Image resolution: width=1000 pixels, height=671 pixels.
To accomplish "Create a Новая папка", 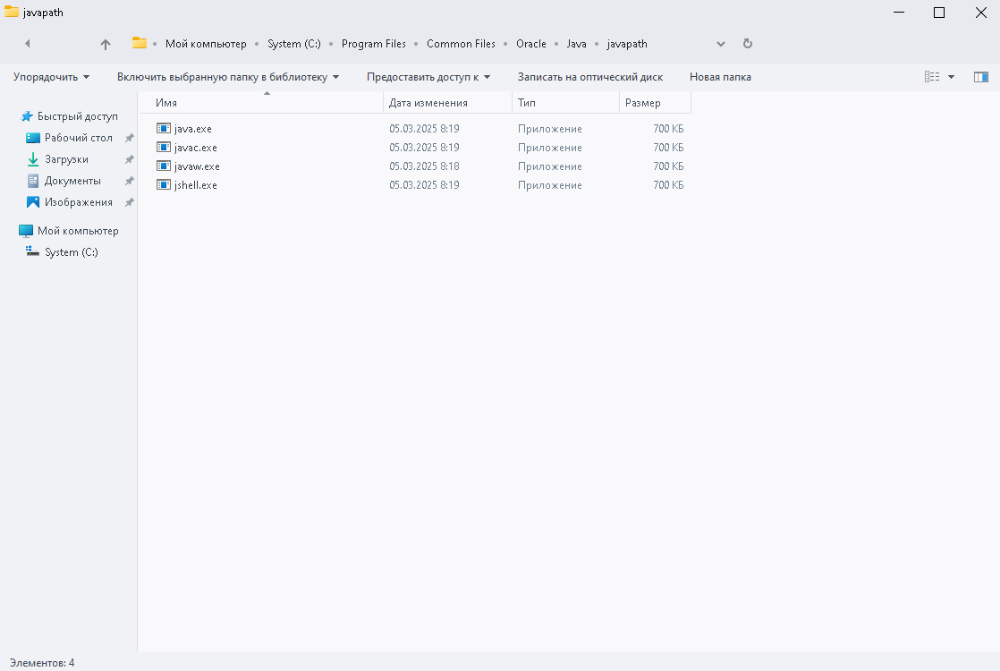I will tap(720, 77).
